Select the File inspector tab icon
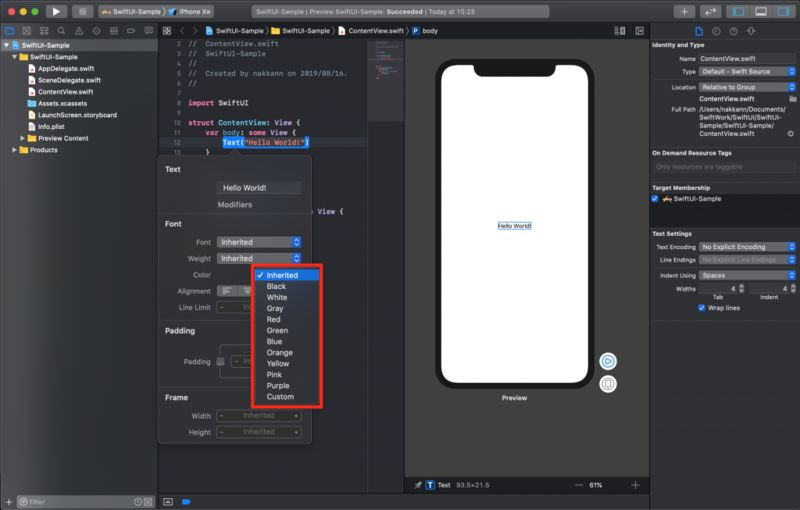This screenshot has width=800, height=510. [x=699, y=31]
